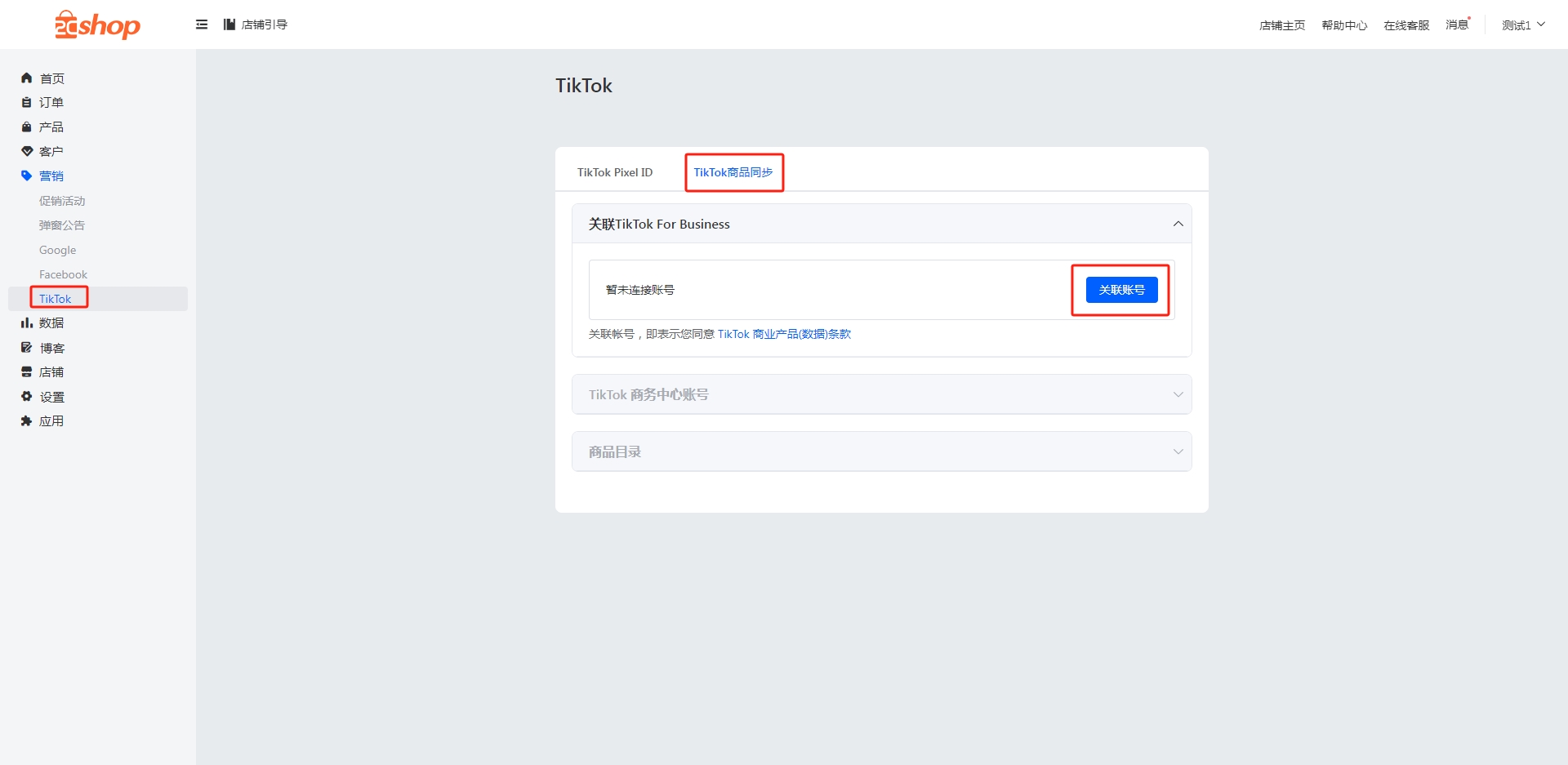The width and height of the screenshot is (1568, 765).
Task: Click the 营销 tag icon
Action: 26,176
